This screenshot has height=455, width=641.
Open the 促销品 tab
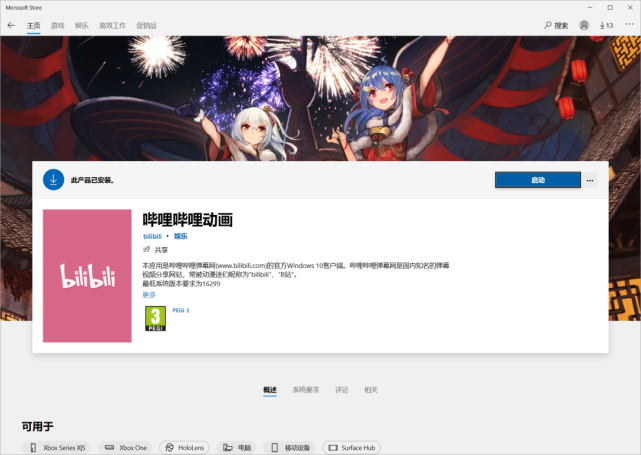pos(146,25)
